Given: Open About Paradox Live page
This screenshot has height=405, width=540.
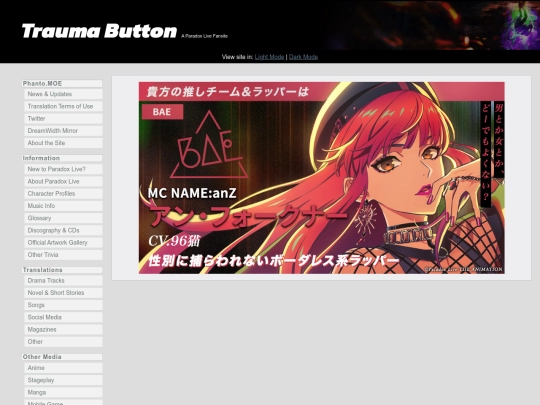Looking at the screenshot, I should click(x=63, y=181).
